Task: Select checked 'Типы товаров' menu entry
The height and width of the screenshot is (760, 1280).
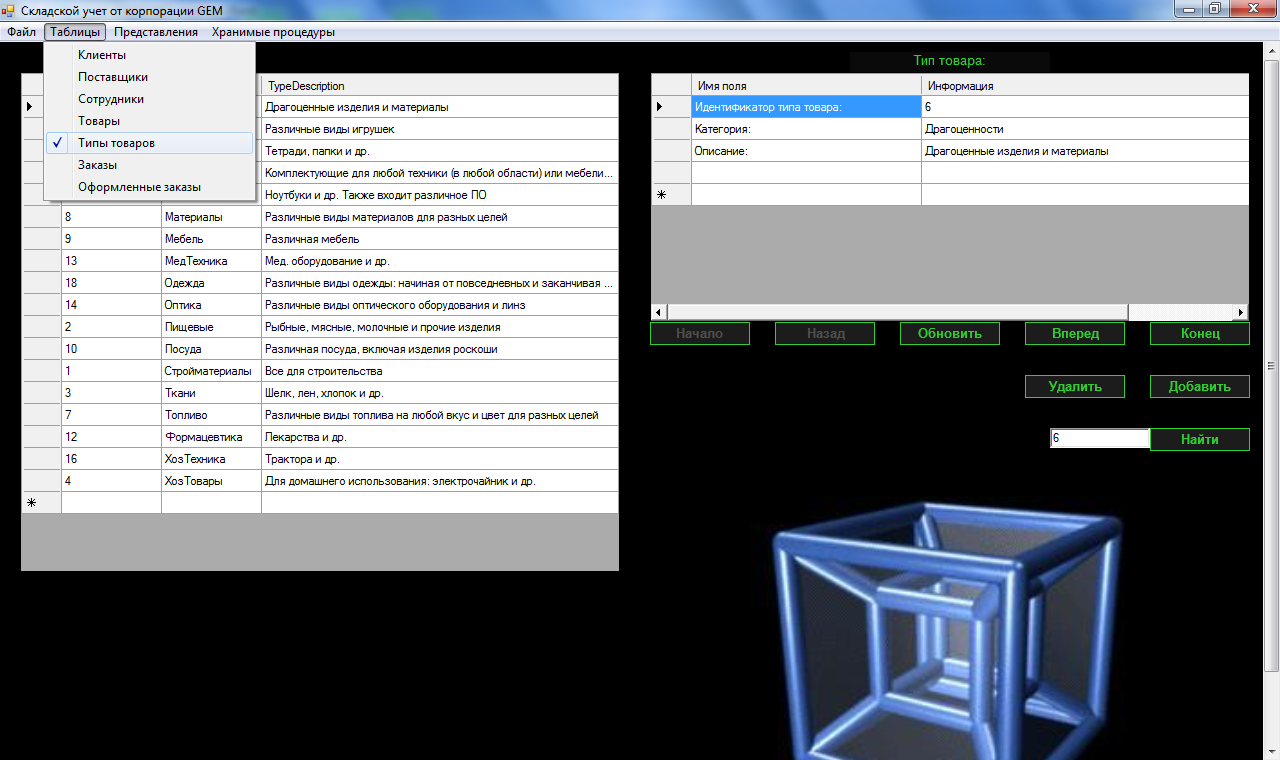Action: [116, 143]
